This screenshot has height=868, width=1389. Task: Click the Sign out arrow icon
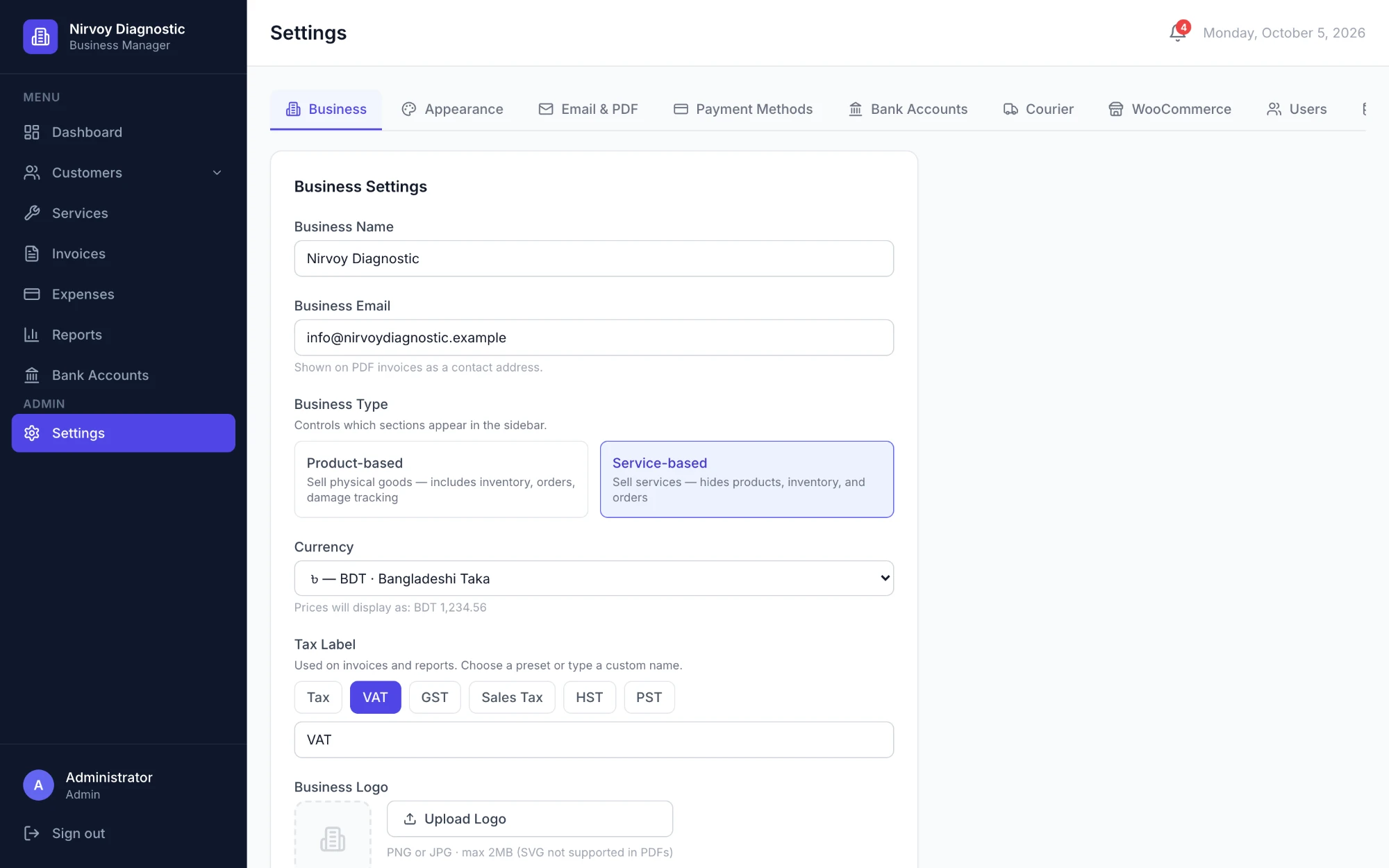coord(32,833)
